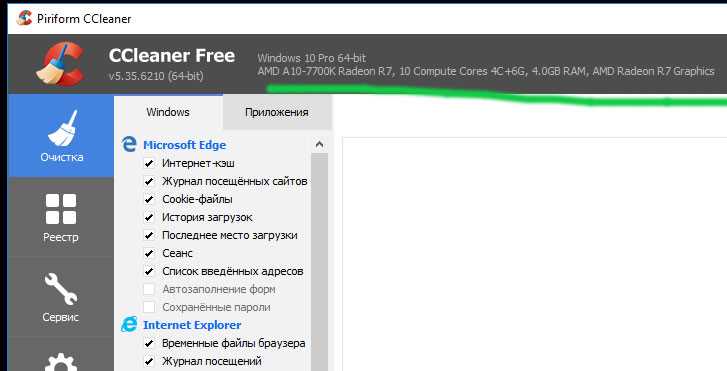Click the Microsoft Edge browser icon
The image size is (727, 371).
(129, 144)
